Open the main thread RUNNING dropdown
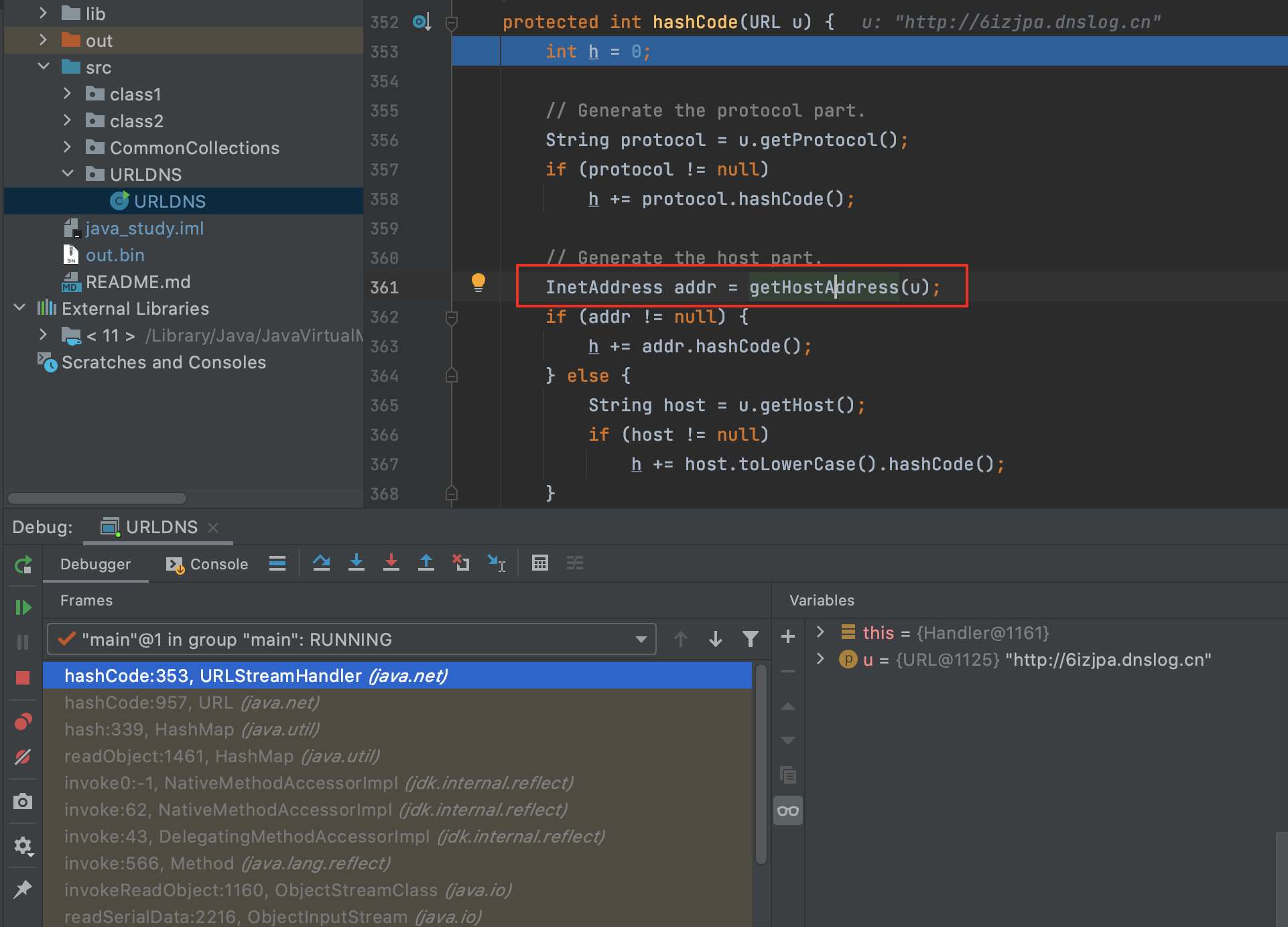 pyautogui.click(x=641, y=639)
